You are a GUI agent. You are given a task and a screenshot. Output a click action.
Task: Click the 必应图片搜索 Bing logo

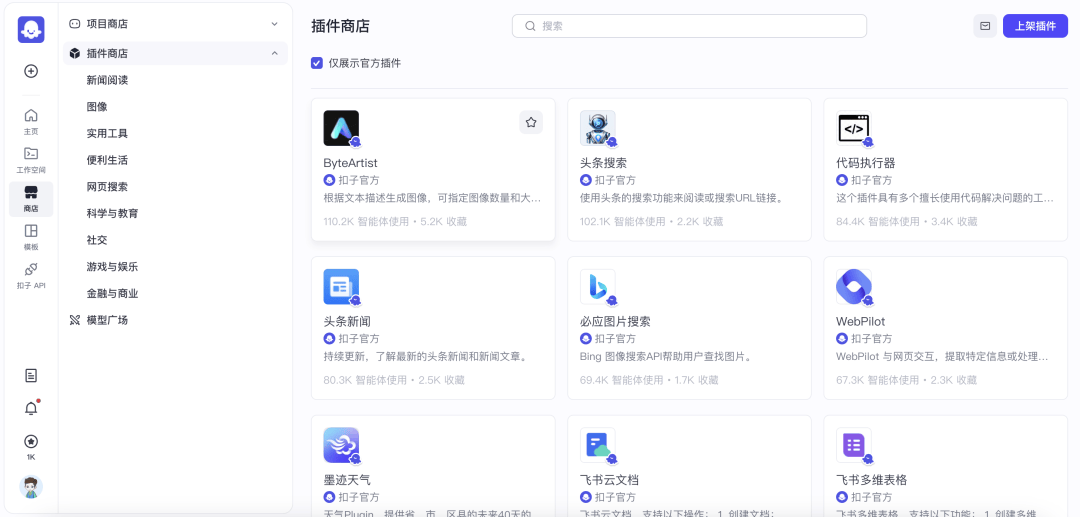[598, 286]
